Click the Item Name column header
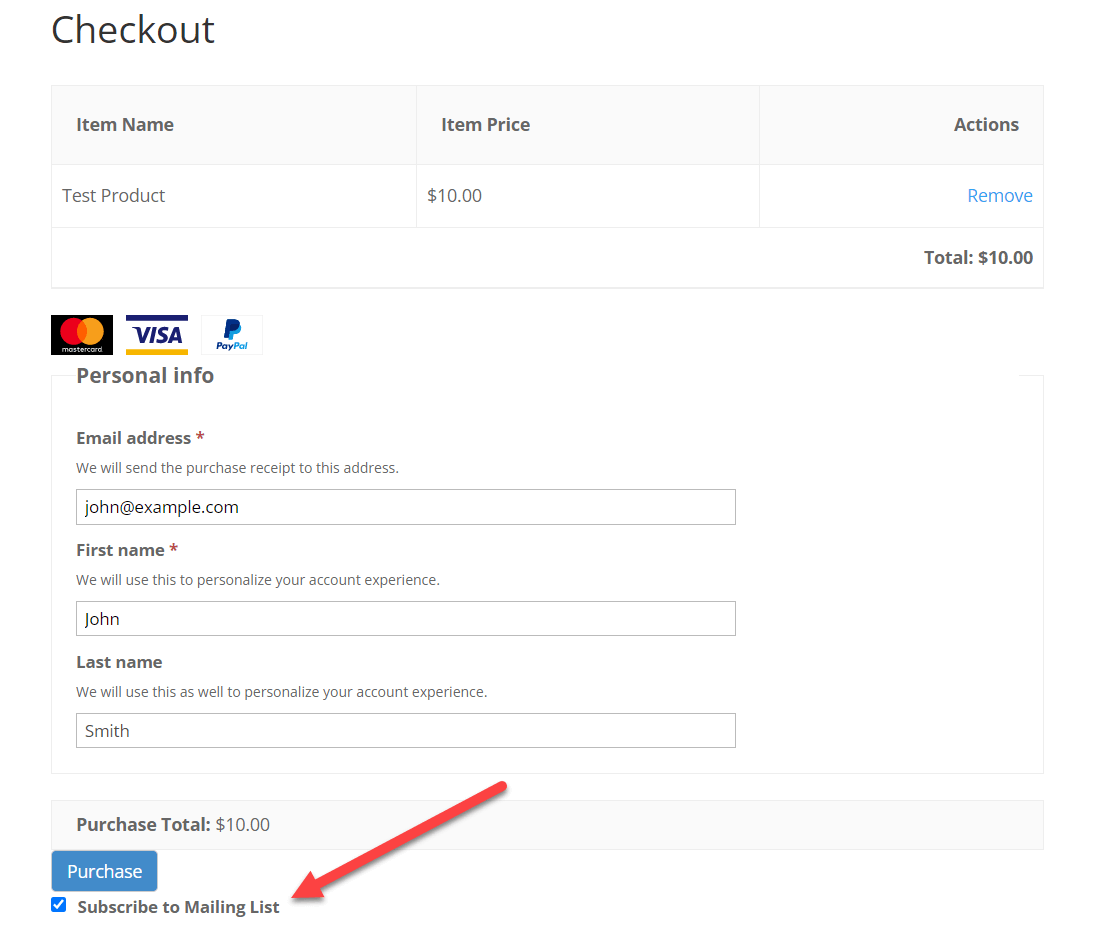This screenshot has height=950, width=1100. (125, 125)
